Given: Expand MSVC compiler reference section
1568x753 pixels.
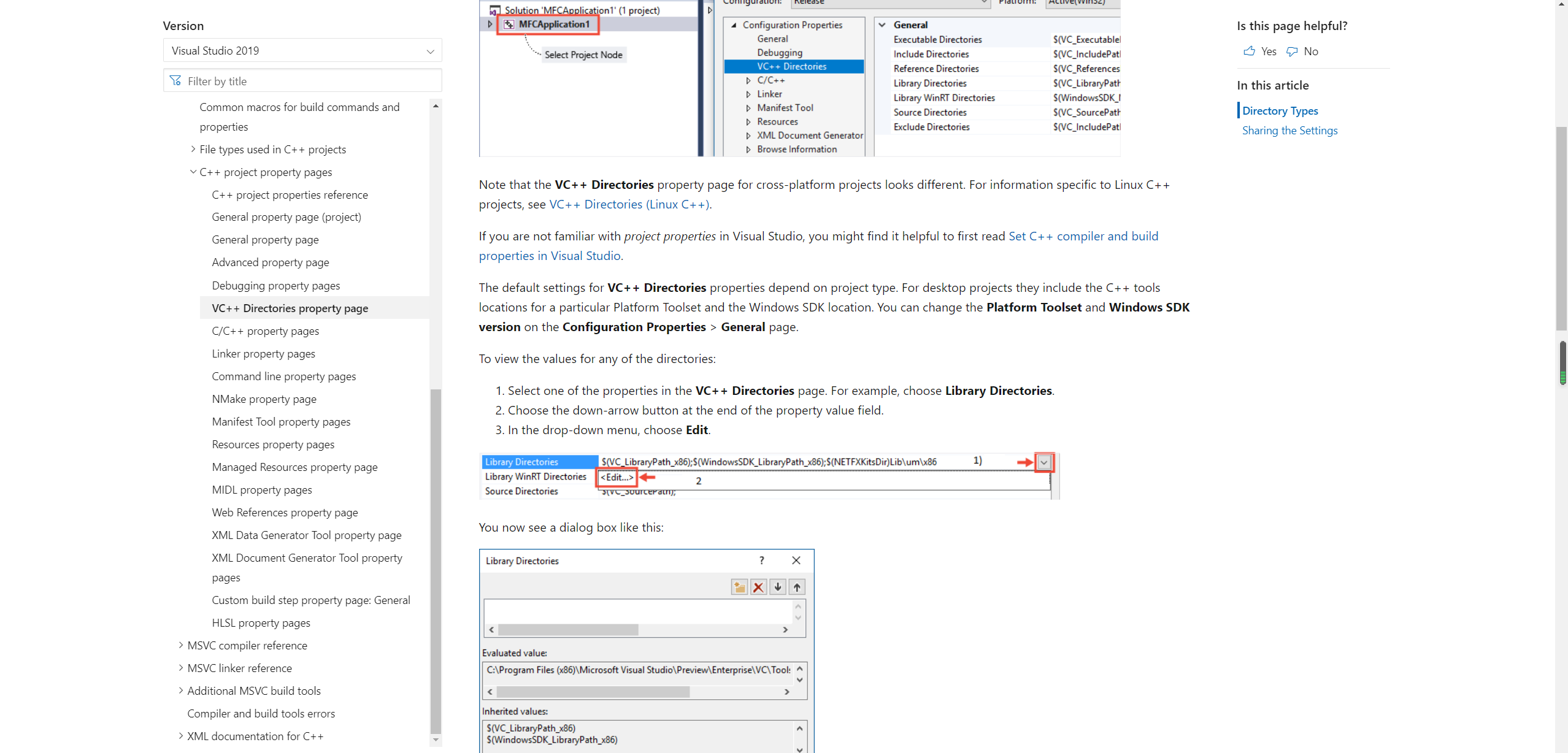Looking at the screenshot, I should [x=181, y=645].
